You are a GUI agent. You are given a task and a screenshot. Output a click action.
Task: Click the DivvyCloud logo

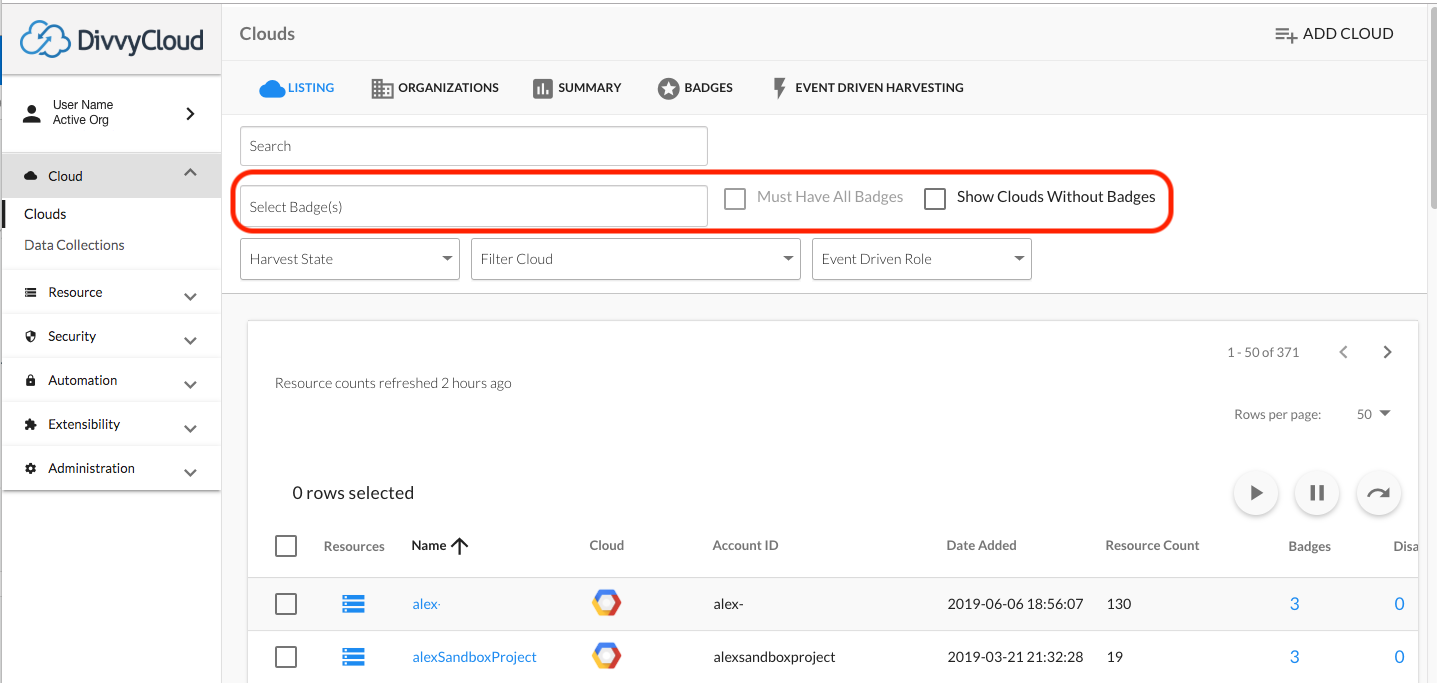point(111,39)
